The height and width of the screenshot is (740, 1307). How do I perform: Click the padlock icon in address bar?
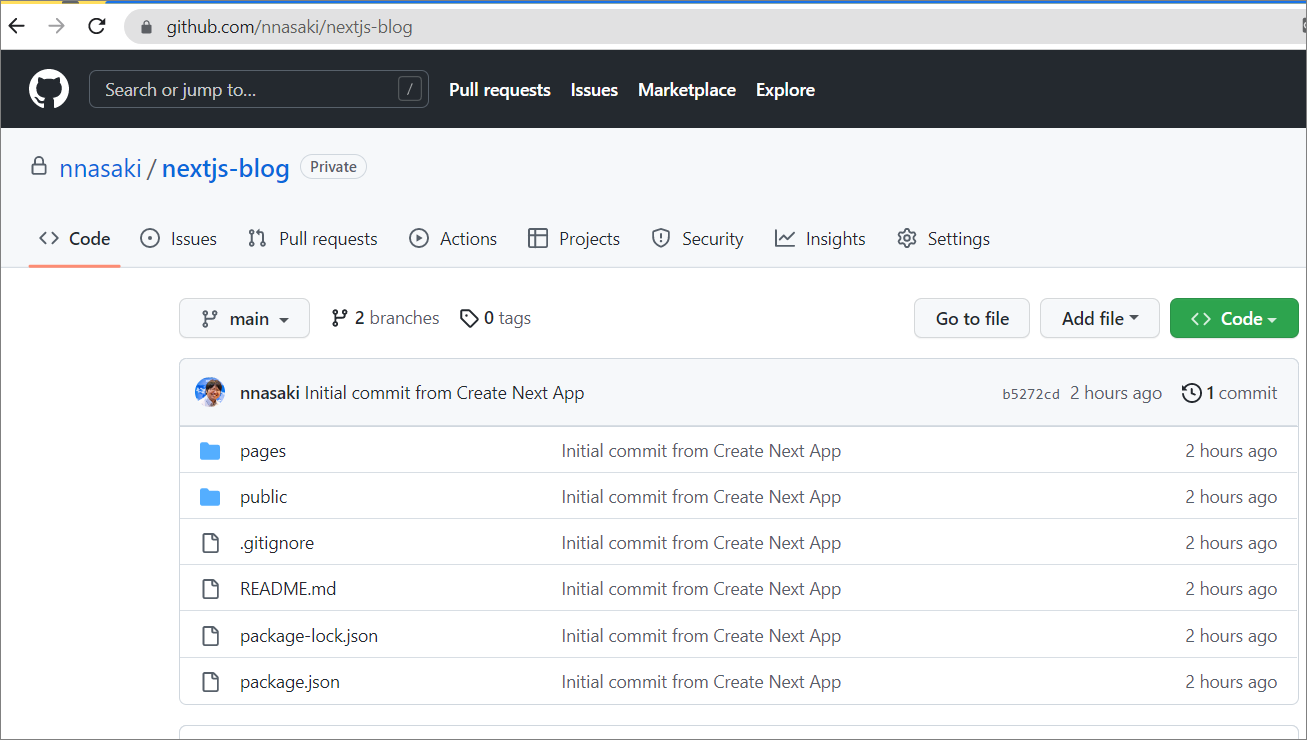[x=146, y=27]
